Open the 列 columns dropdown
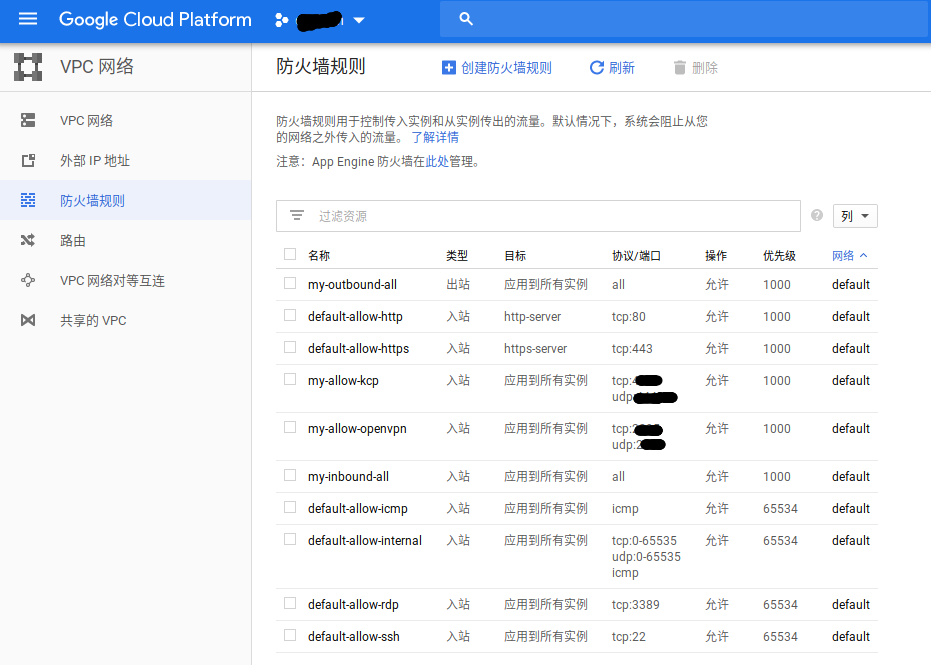Viewport: 931px width, 665px height. pyautogui.click(x=855, y=216)
